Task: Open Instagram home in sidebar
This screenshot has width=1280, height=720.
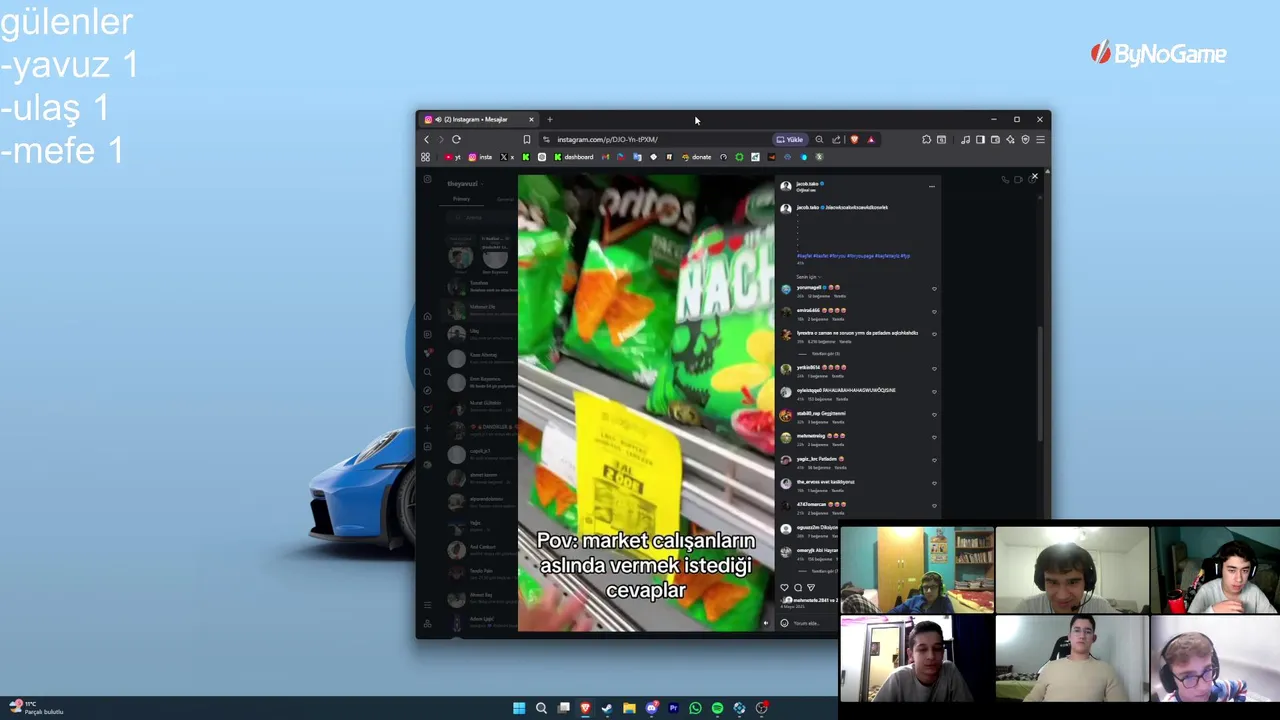Action: tap(427, 316)
